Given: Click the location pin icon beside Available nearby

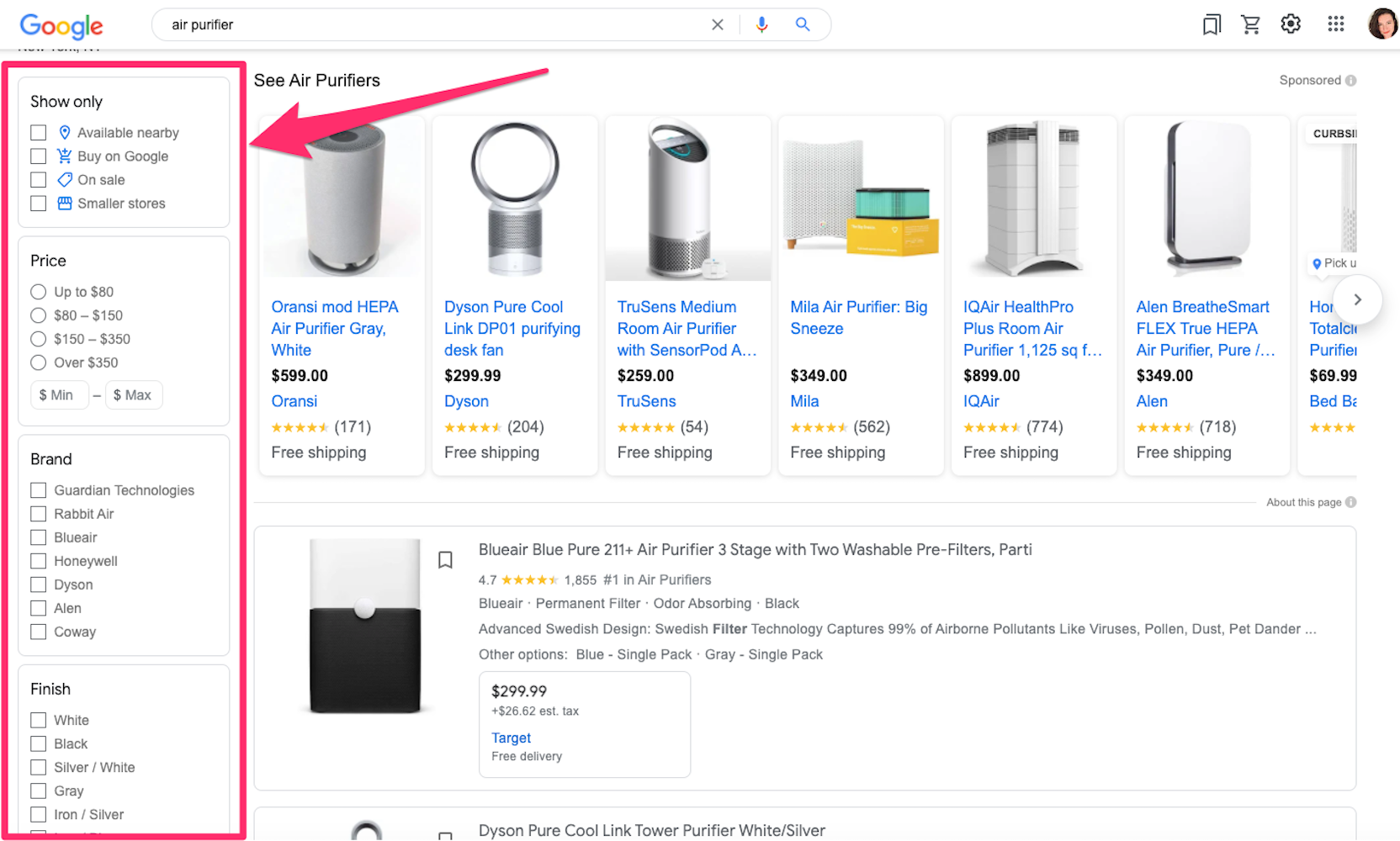Looking at the screenshot, I should pyautogui.click(x=65, y=133).
